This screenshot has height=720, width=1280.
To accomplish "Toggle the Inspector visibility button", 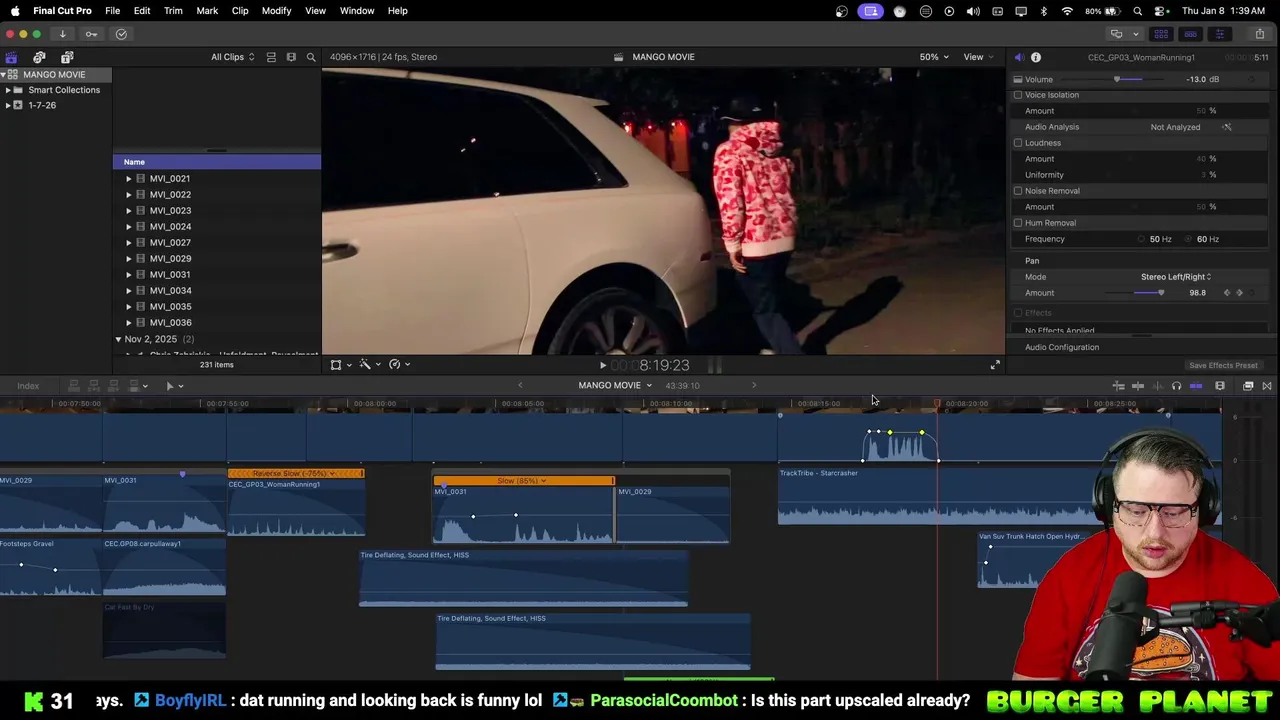I will pos(1219,34).
